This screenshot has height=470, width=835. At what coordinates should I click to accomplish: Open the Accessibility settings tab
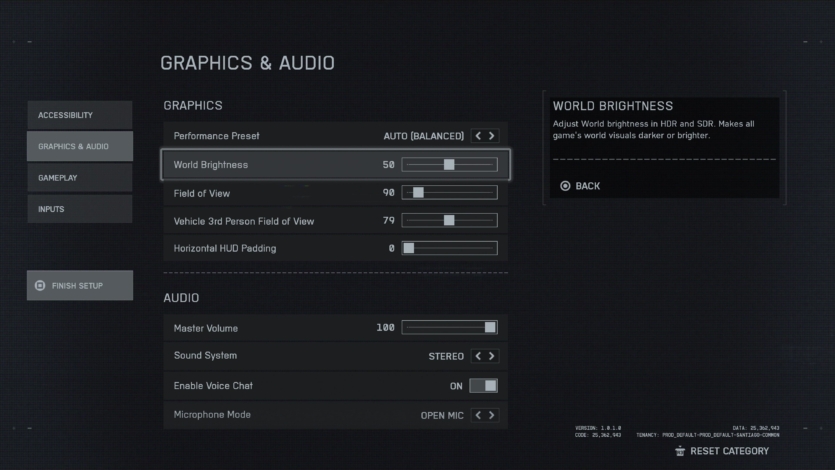[x=79, y=115]
